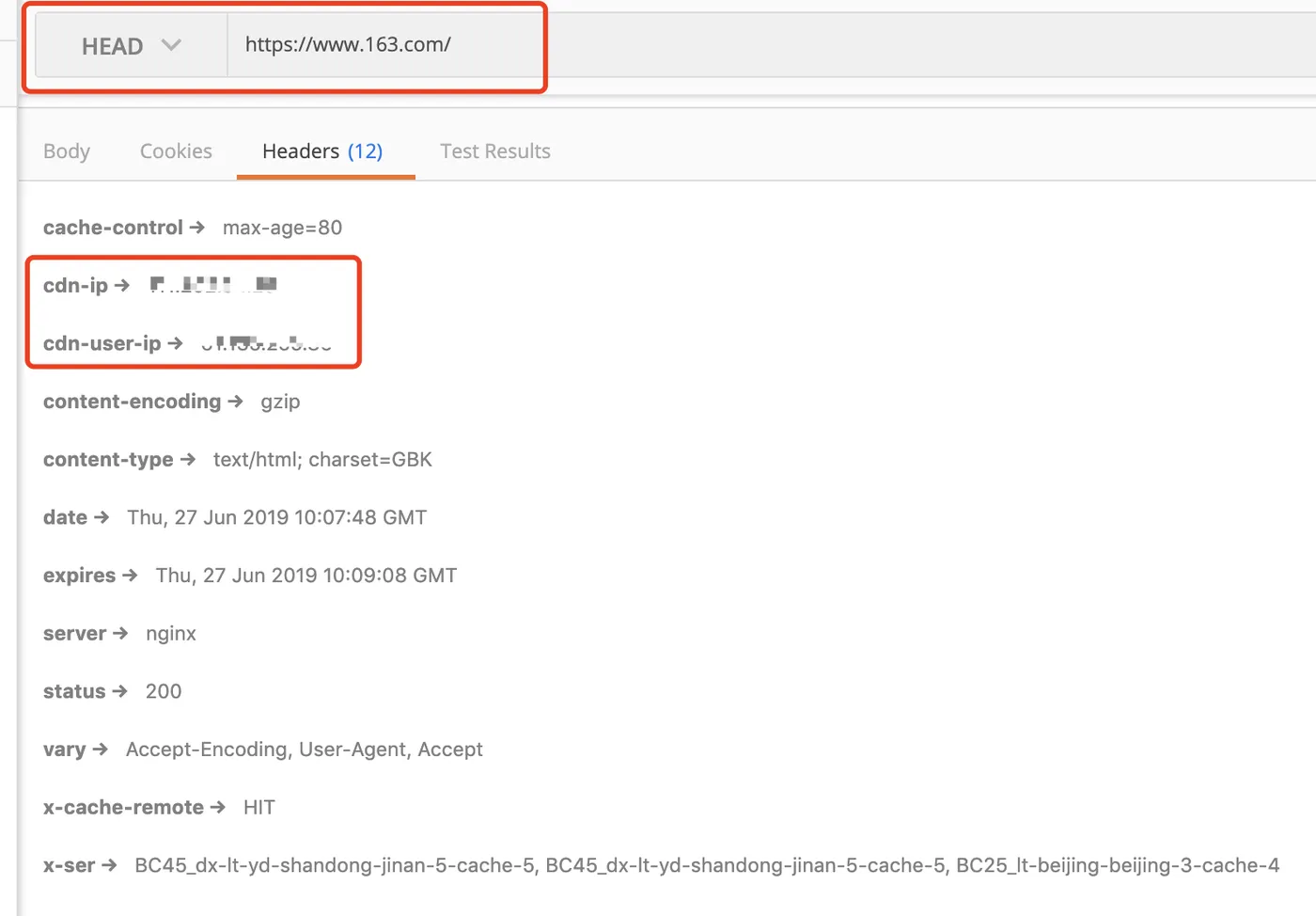Open the HEAD request method dropdown
The width and height of the screenshot is (1316, 916).
point(132,45)
